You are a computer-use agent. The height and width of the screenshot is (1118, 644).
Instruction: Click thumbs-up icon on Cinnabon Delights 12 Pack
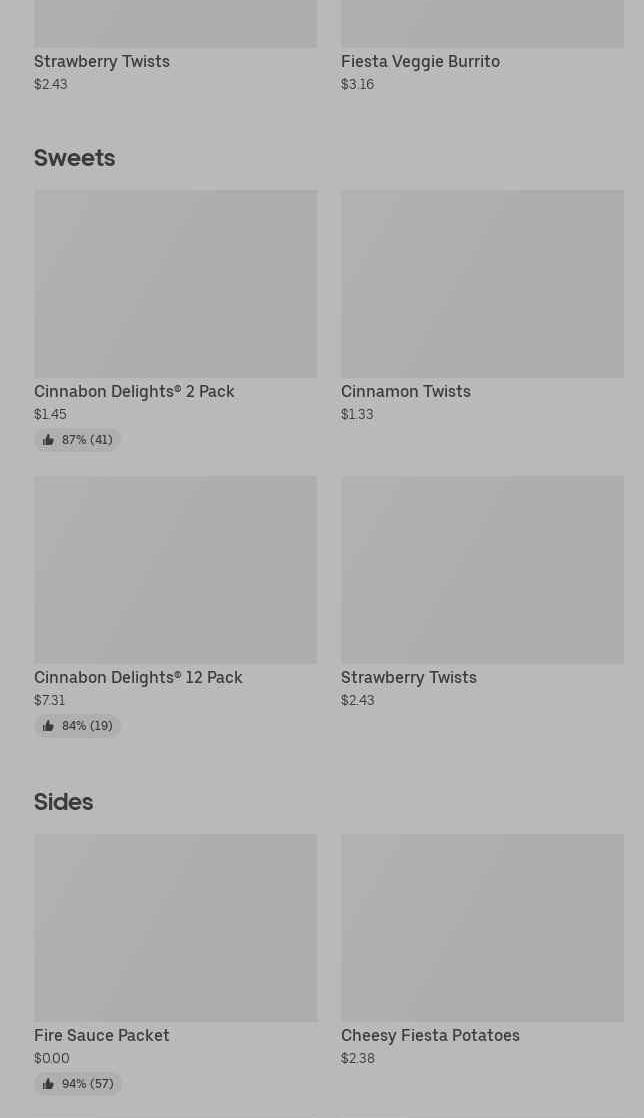click(x=48, y=726)
